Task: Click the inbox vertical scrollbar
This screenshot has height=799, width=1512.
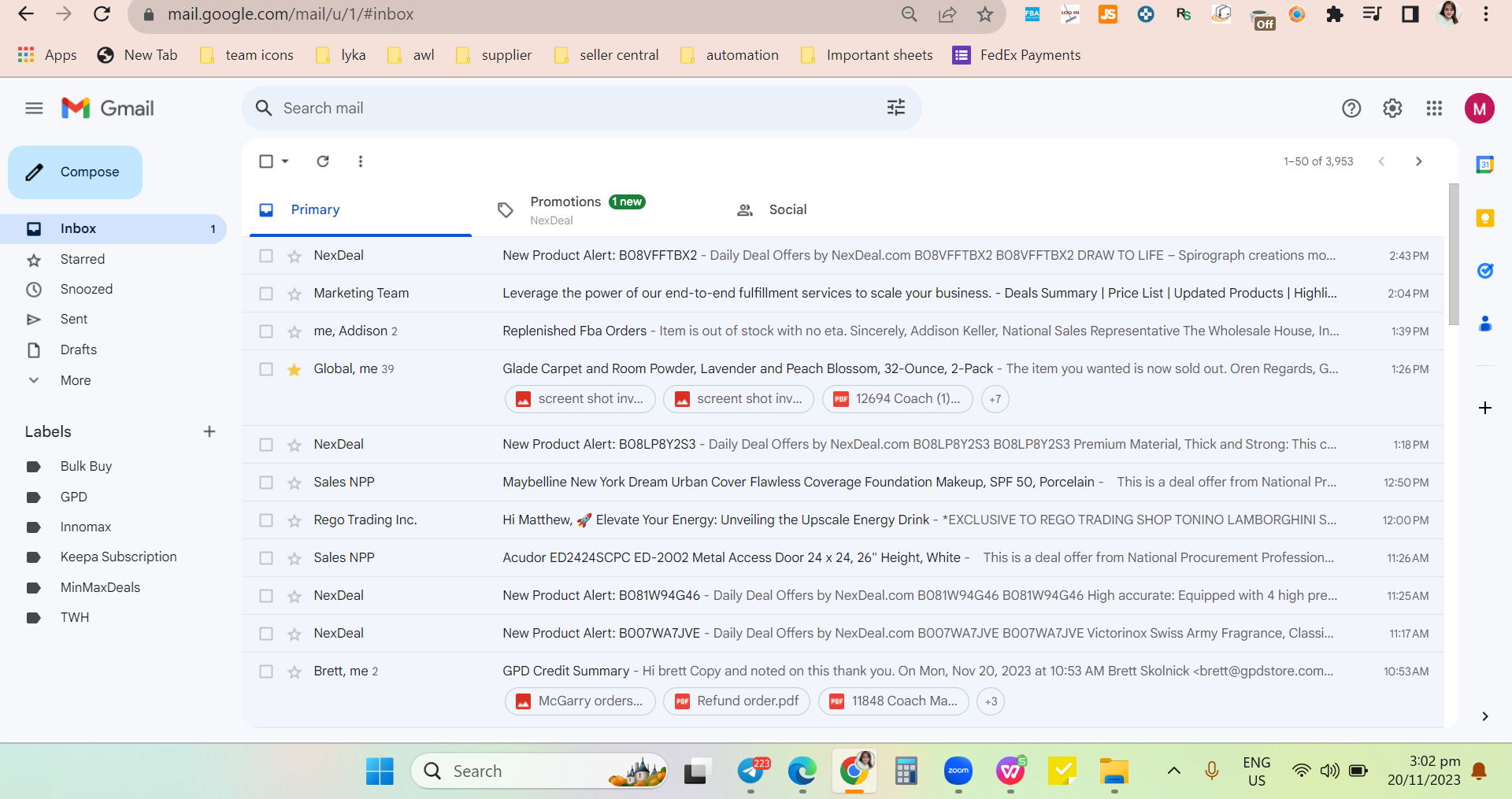Action: pyautogui.click(x=1454, y=255)
